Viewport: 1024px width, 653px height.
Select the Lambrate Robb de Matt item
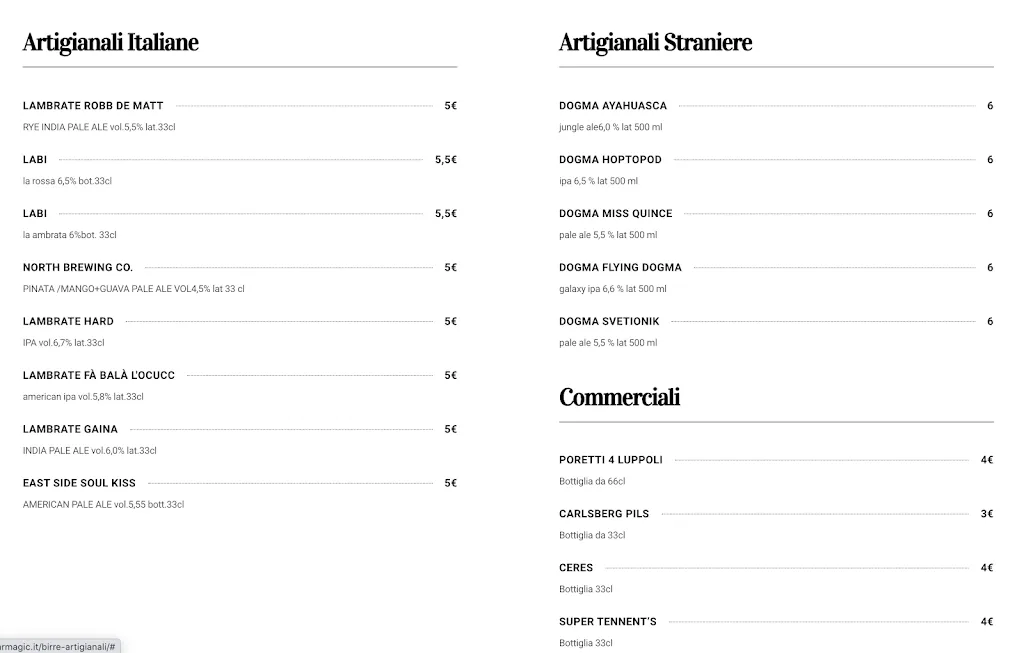click(x=93, y=105)
